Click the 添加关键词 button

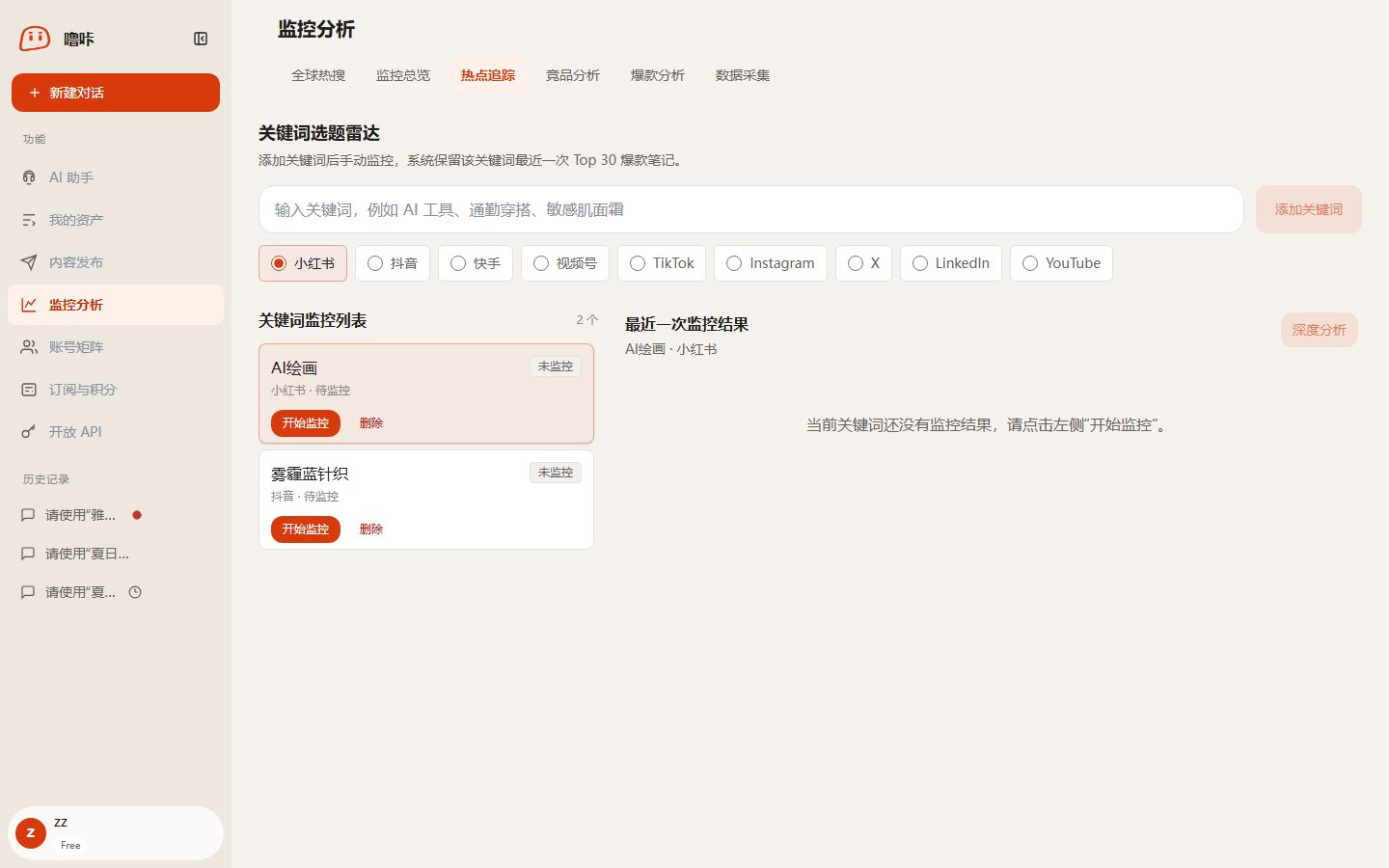pos(1309,209)
